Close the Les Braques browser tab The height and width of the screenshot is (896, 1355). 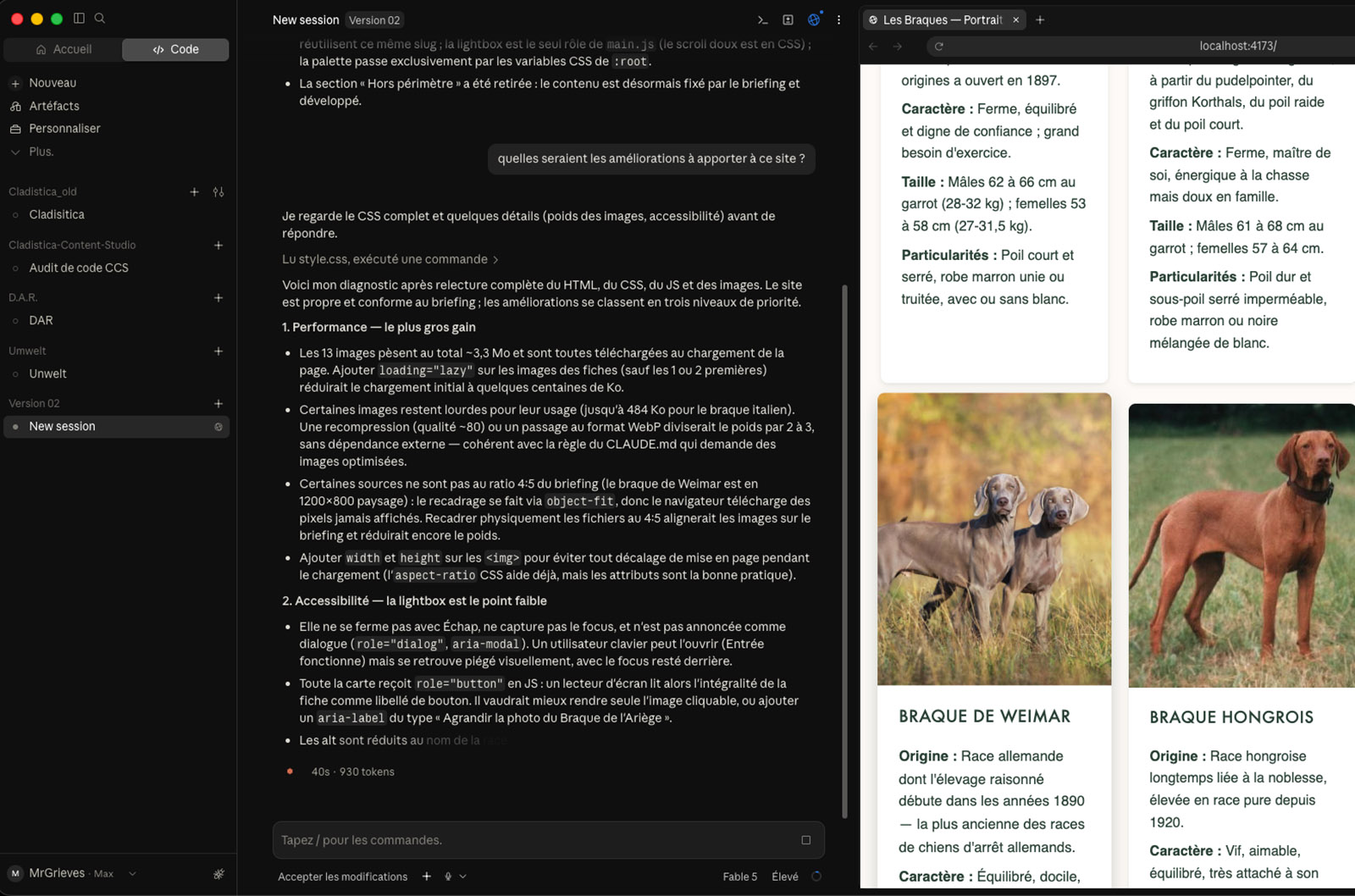pyautogui.click(x=1015, y=19)
